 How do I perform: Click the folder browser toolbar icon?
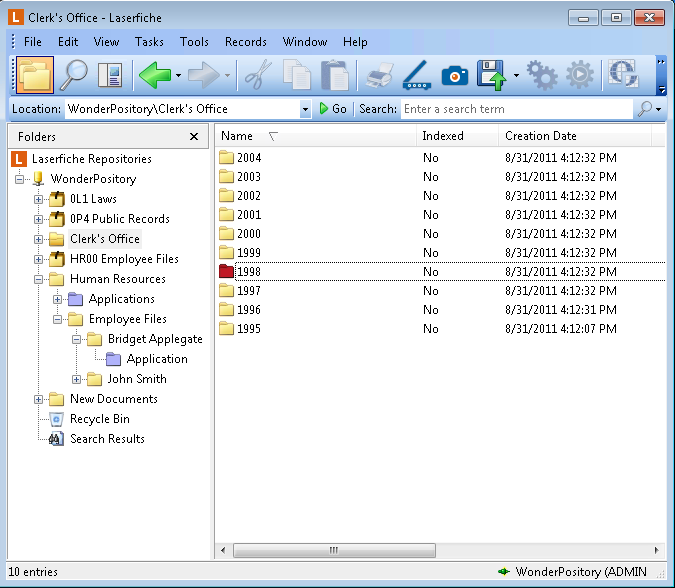click(35, 75)
